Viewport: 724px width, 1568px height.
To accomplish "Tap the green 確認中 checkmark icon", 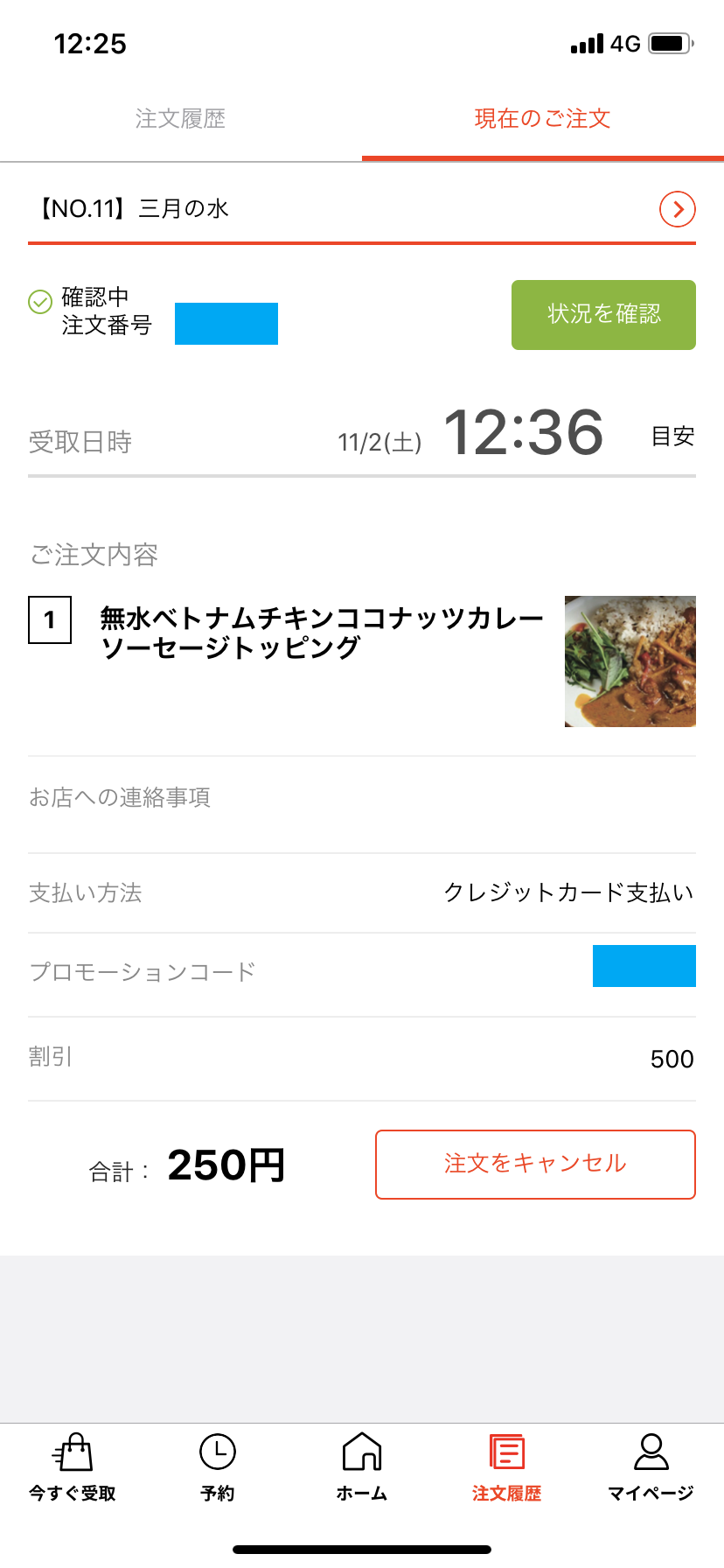I will [40, 302].
